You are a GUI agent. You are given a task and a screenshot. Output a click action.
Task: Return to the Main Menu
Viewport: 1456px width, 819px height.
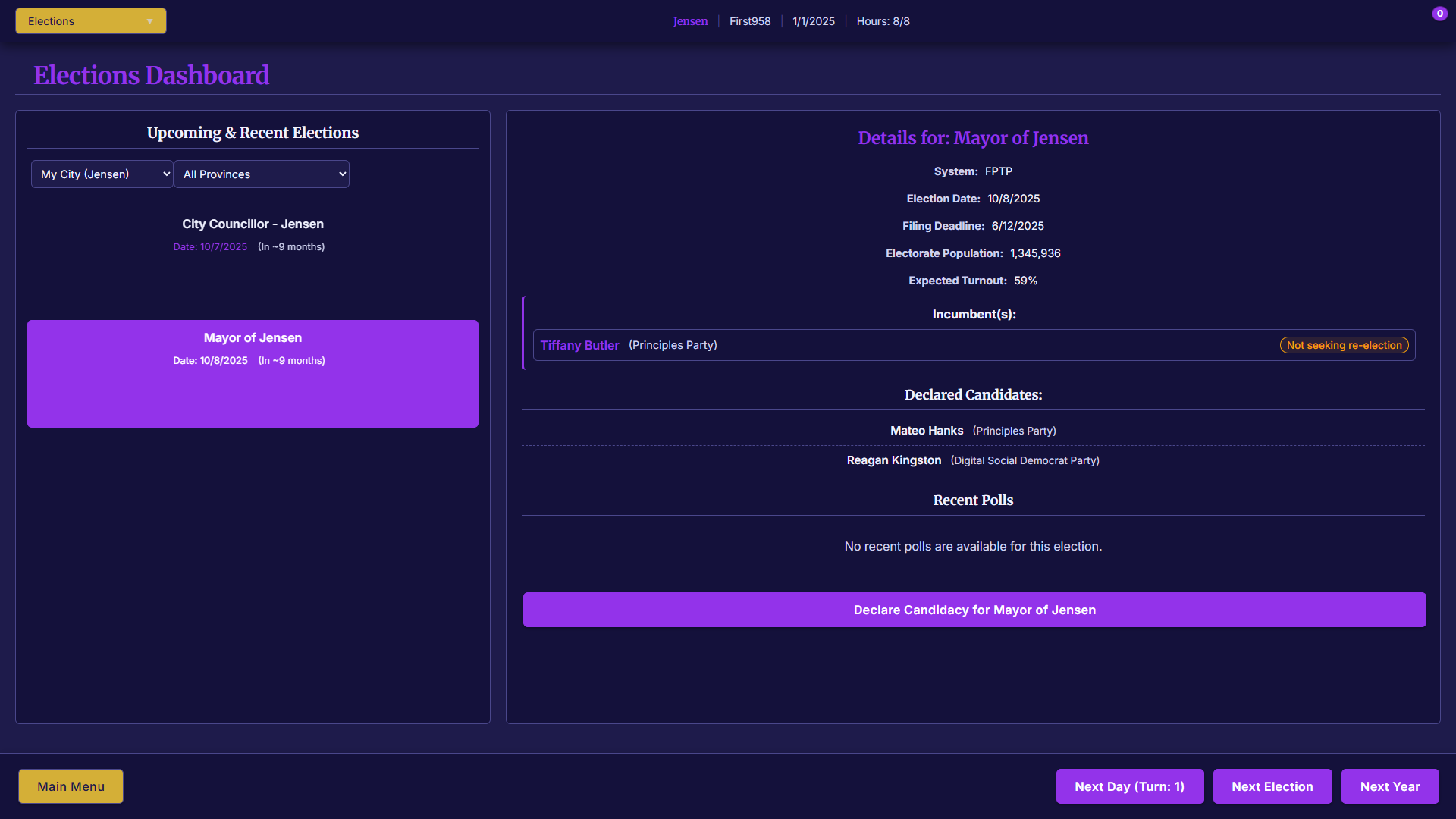click(x=71, y=786)
